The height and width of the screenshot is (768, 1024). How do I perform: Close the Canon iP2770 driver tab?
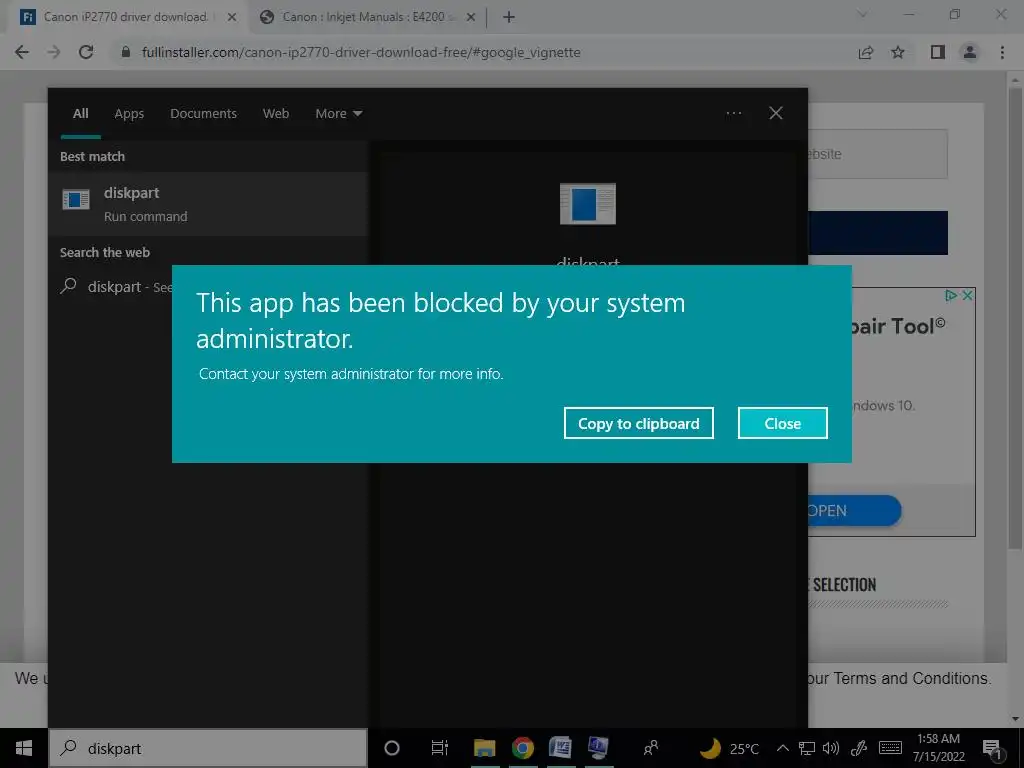[232, 17]
